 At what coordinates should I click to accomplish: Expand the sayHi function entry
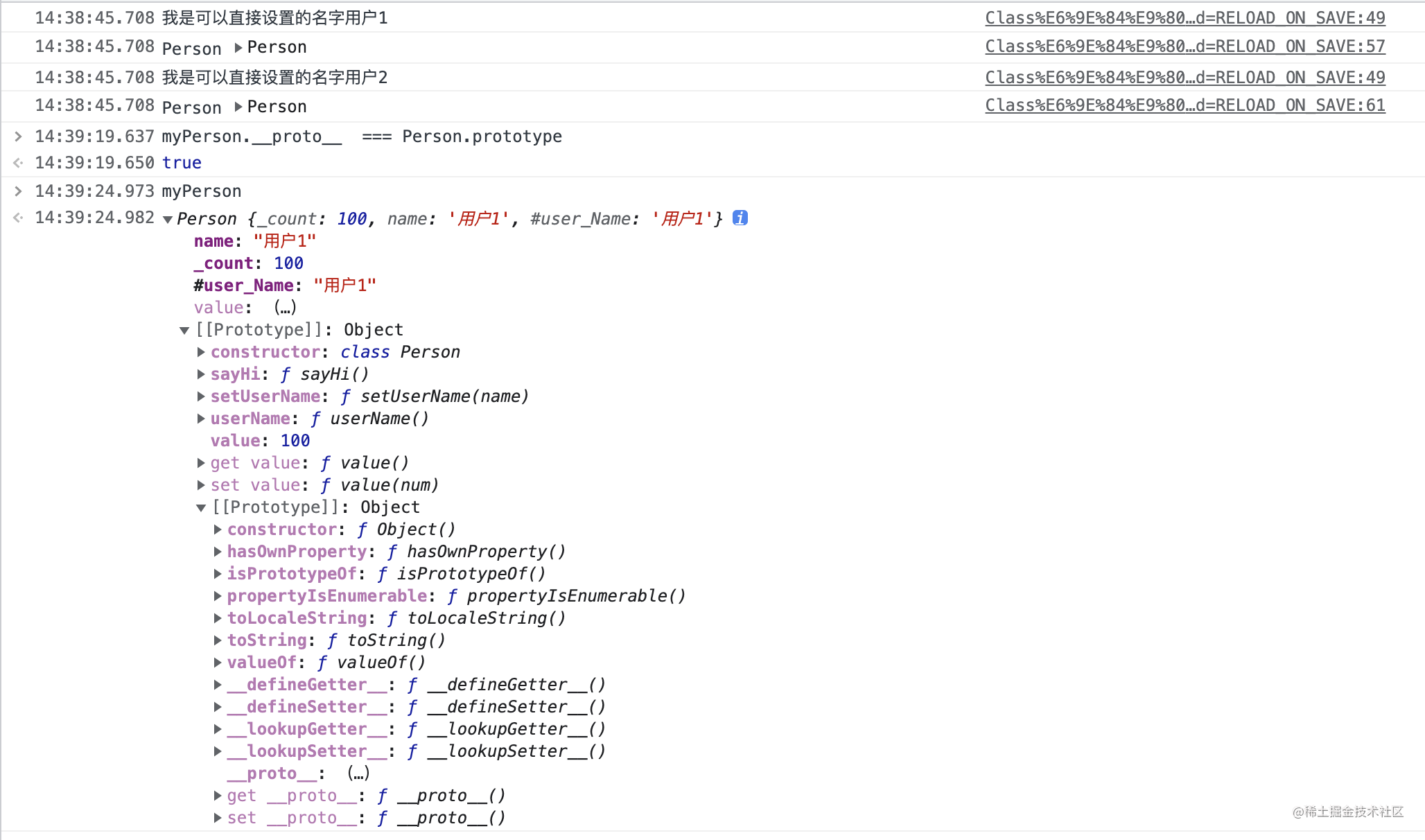click(201, 374)
